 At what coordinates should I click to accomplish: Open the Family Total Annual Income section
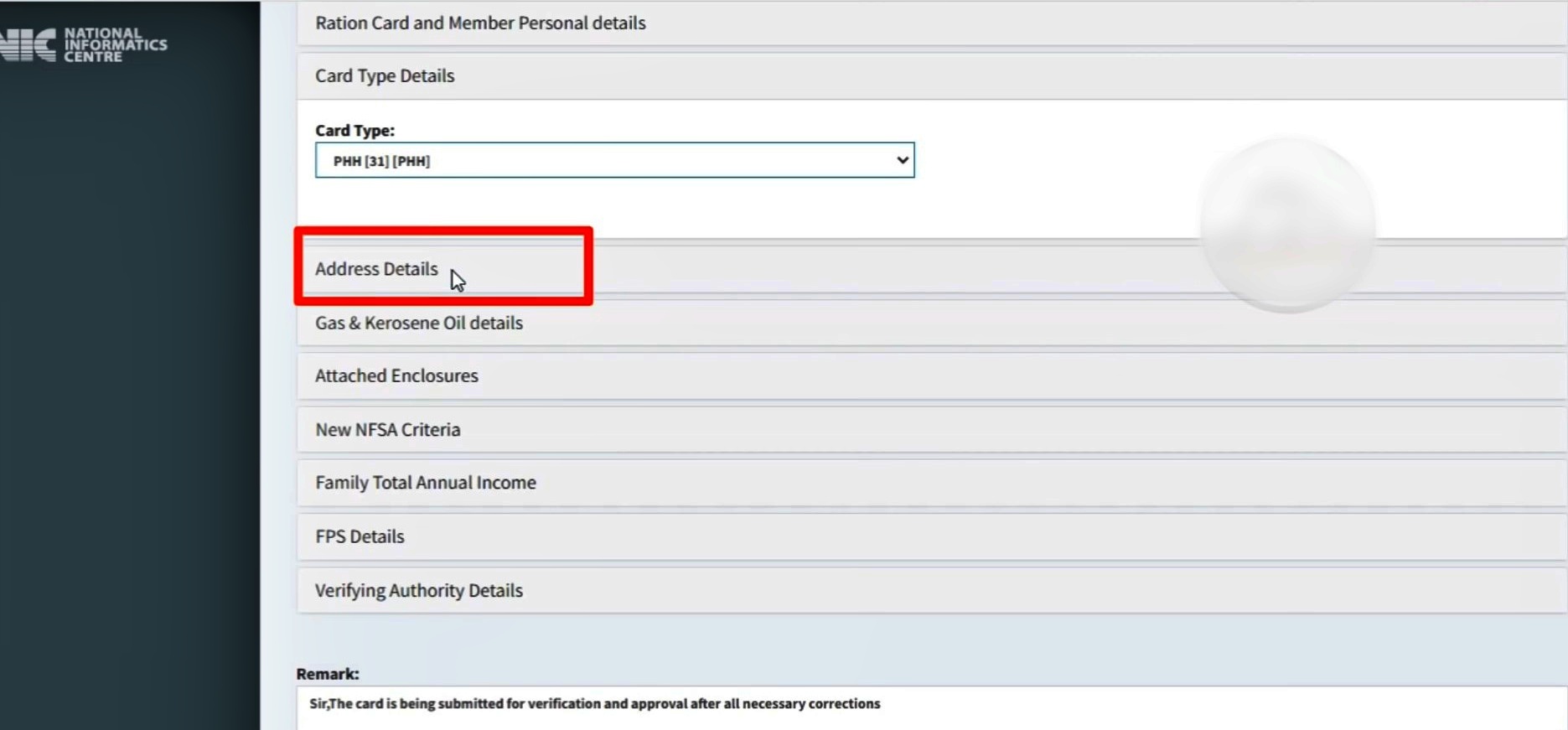coord(932,483)
